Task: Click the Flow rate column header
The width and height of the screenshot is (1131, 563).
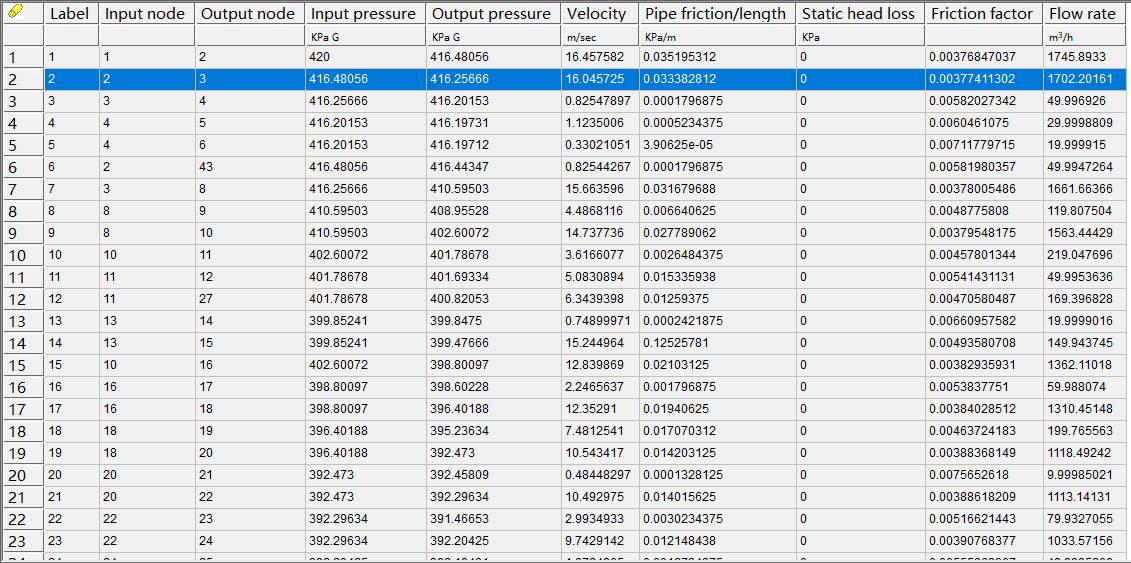Action: pos(1081,14)
